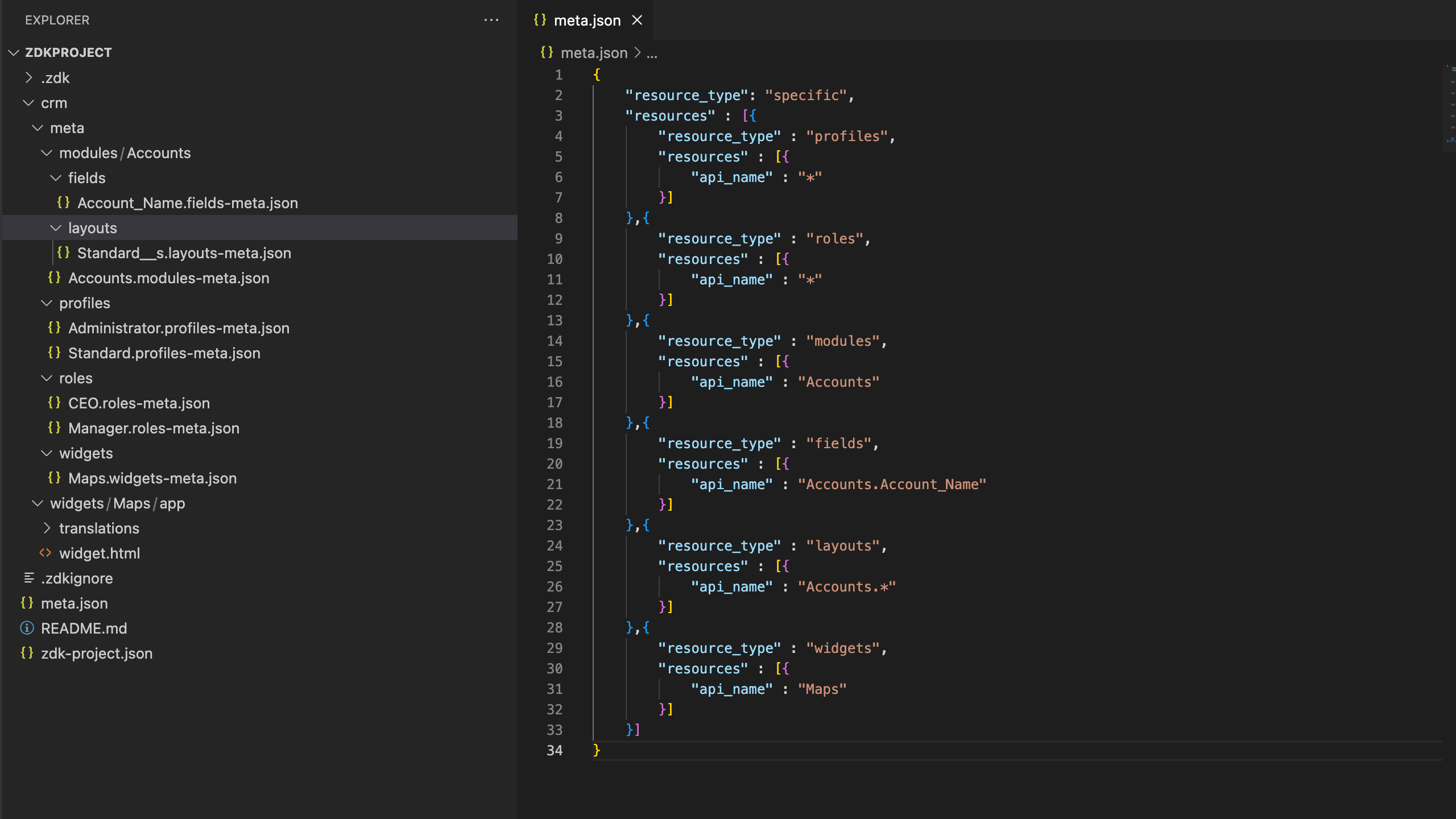
Task: Open Maps.widgets-meta.json file
Action: (152, 478)
